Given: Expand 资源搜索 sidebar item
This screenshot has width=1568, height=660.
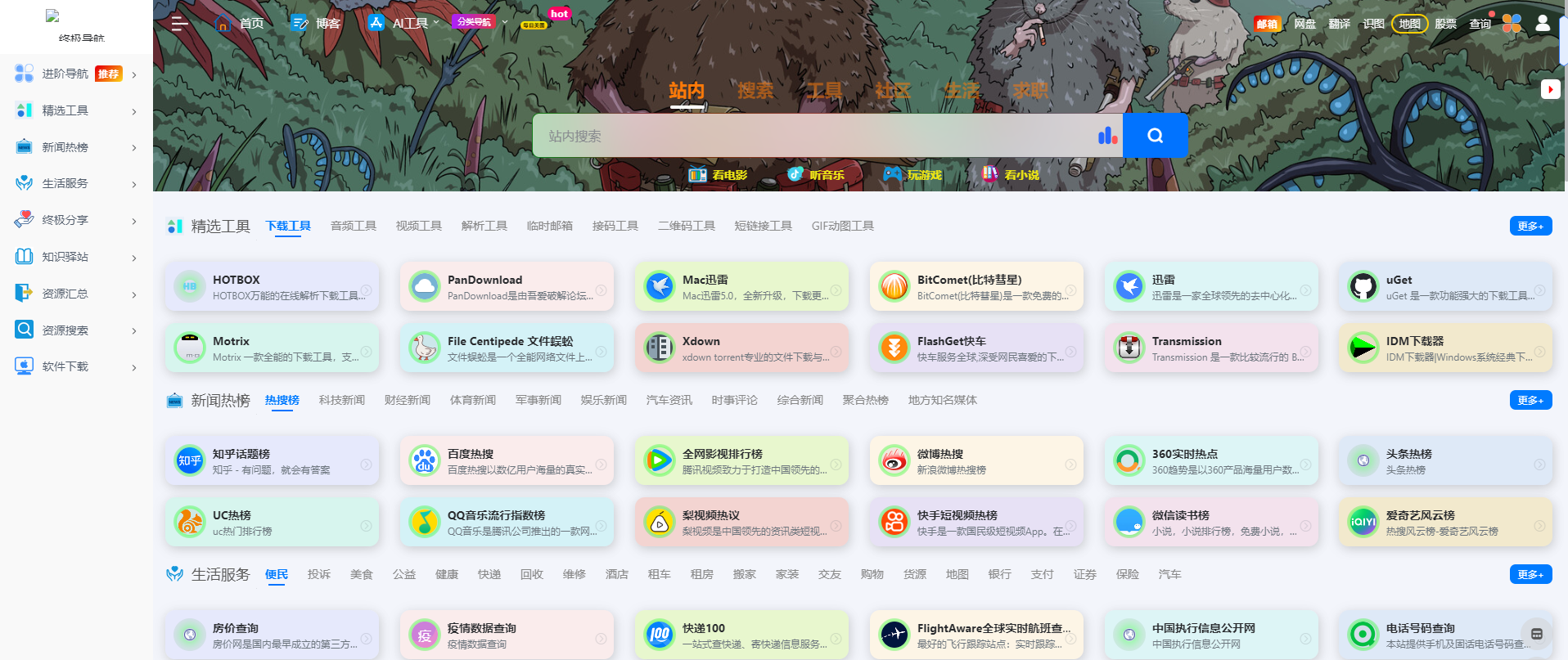Looking at the screenshot, I should coord(76,330).
